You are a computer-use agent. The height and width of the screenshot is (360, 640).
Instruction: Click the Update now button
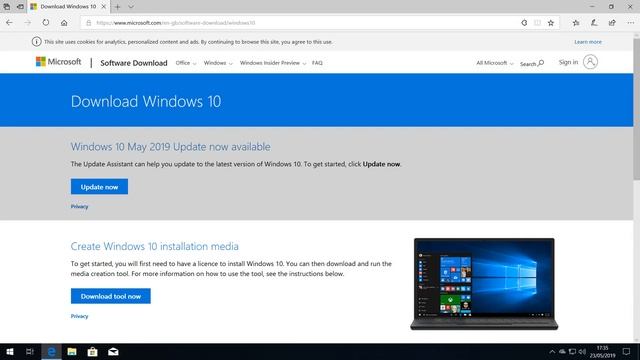click(x=99, y=187)
